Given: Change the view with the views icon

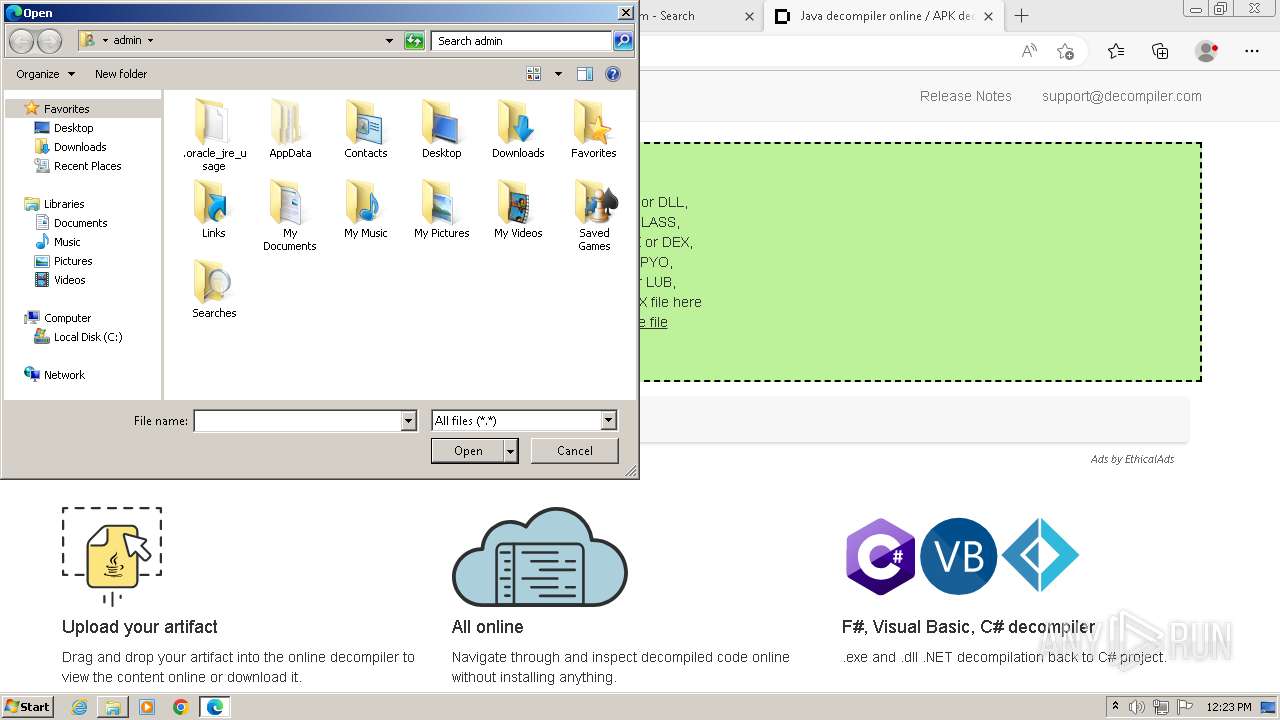Looking at the screenshot, I should pos(534,74).
